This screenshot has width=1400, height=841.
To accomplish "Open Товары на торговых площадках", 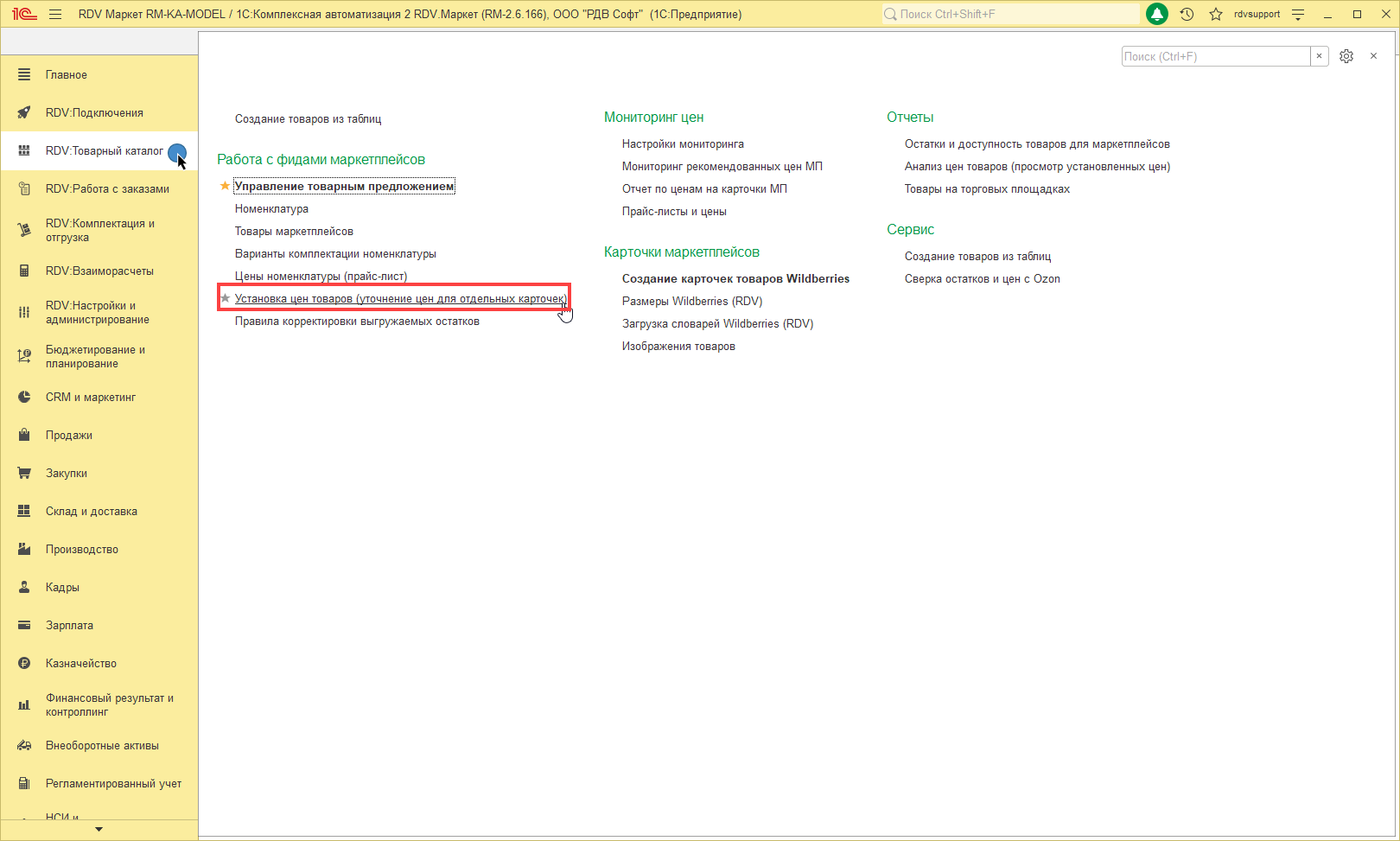I will 987,188.
